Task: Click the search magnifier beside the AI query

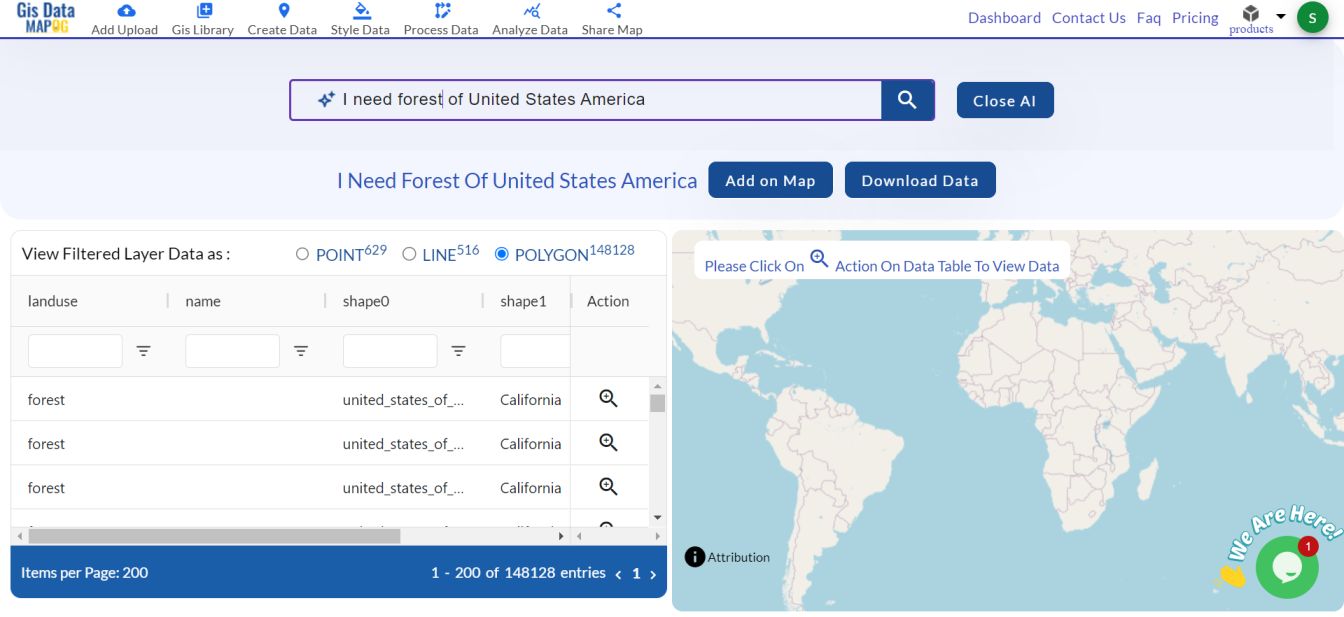Action: point(907,99)
